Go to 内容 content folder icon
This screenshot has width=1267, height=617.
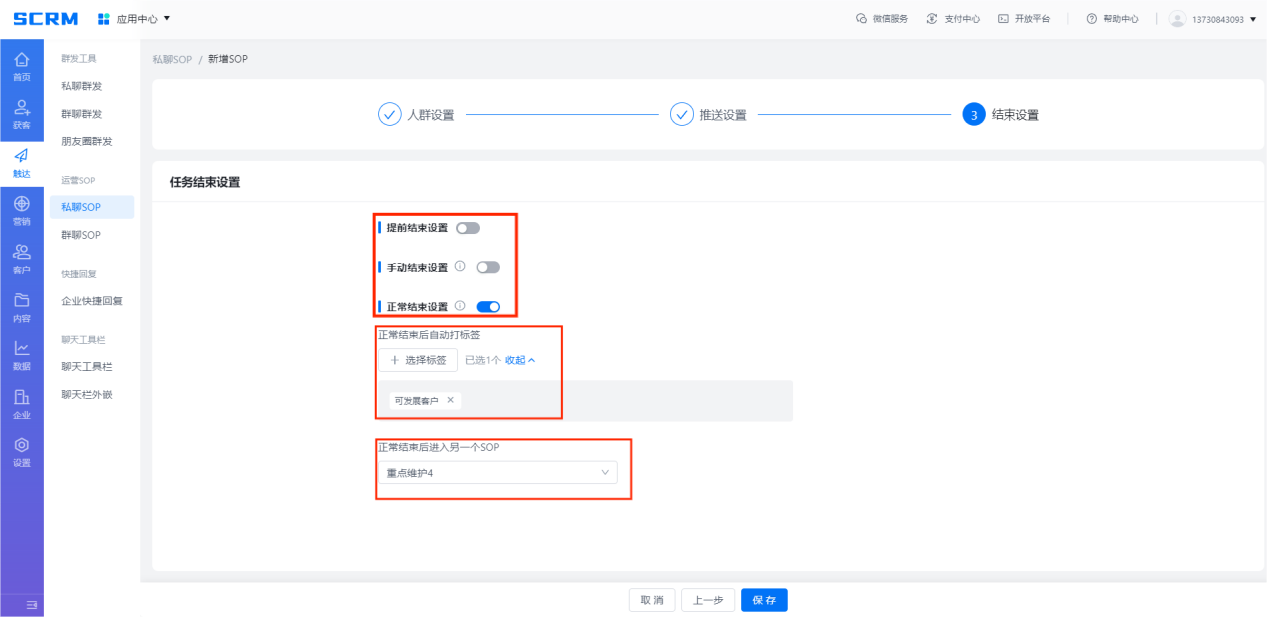coord(21,307)
